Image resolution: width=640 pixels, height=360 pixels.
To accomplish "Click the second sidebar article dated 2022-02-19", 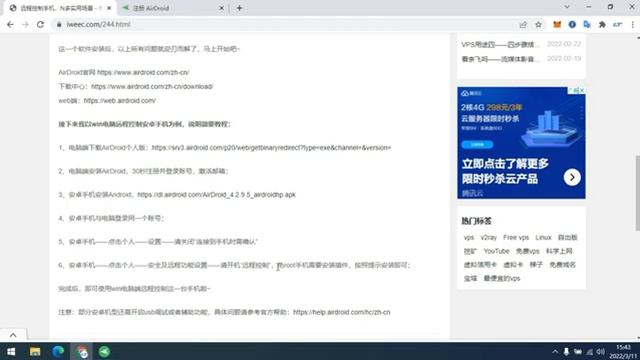I will click(x=500, y=59).
